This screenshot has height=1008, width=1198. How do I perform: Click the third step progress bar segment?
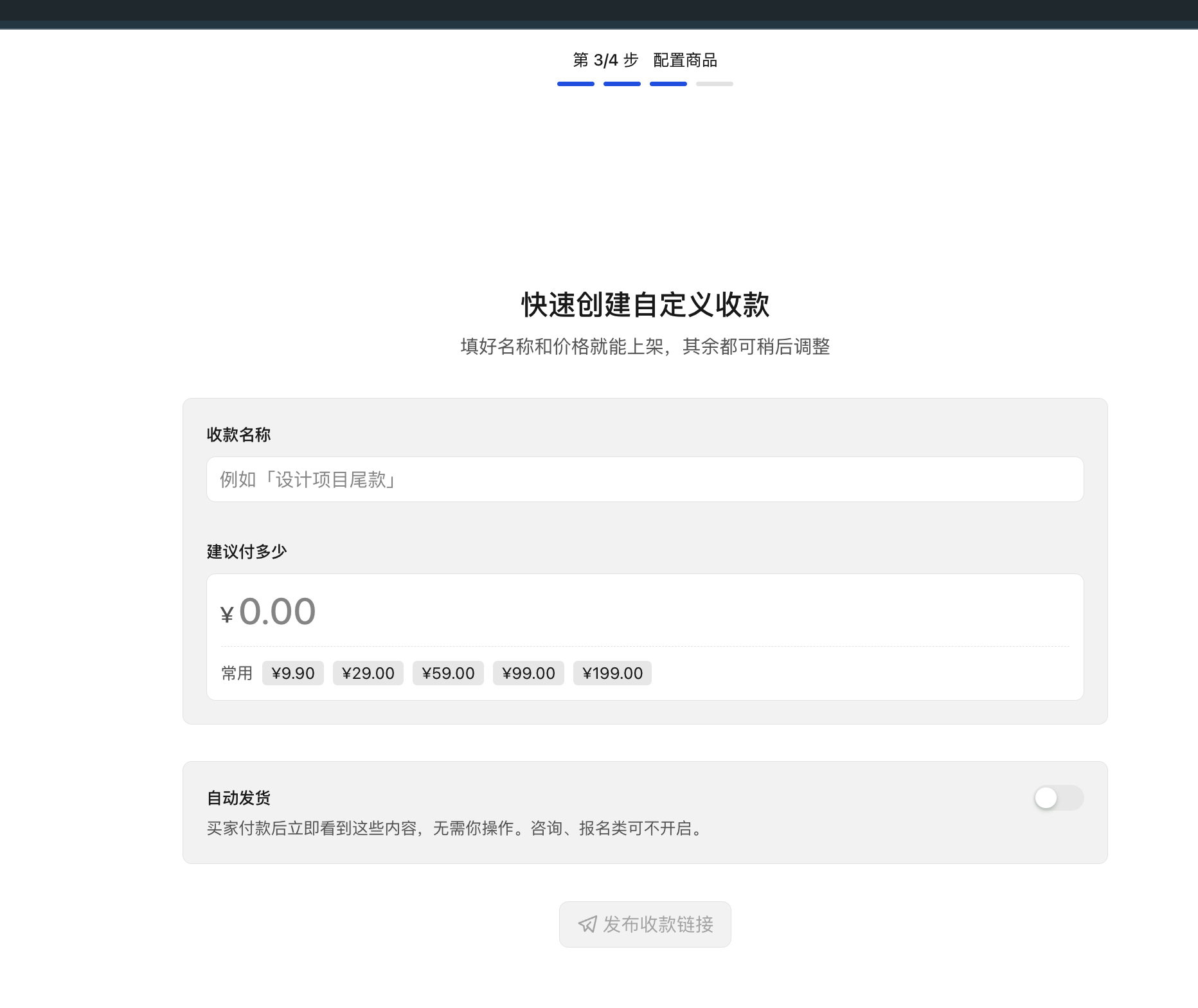click(x=668, y=84)
